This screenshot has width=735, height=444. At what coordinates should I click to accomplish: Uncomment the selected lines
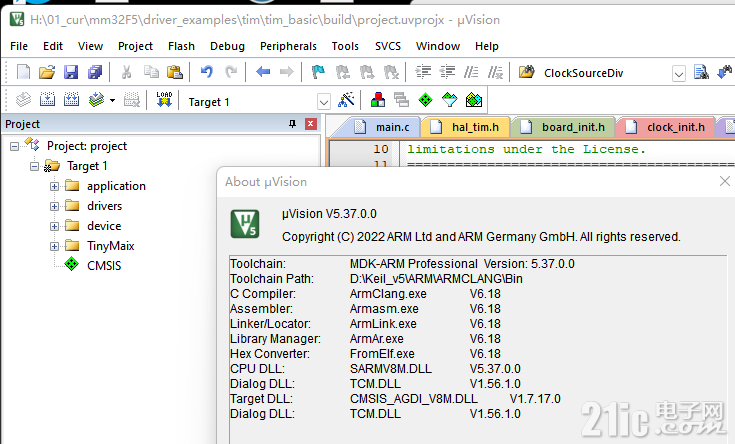pos(495,72)
